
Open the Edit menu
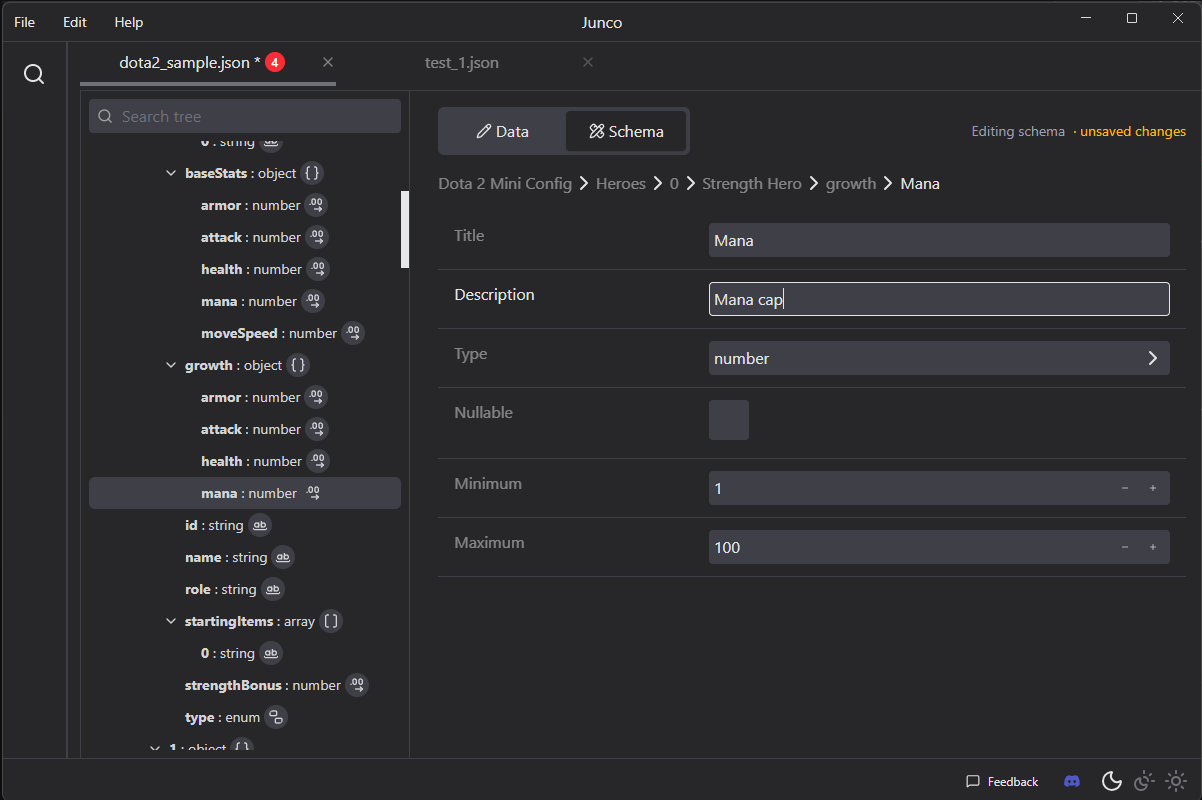[x=75, y=22]
